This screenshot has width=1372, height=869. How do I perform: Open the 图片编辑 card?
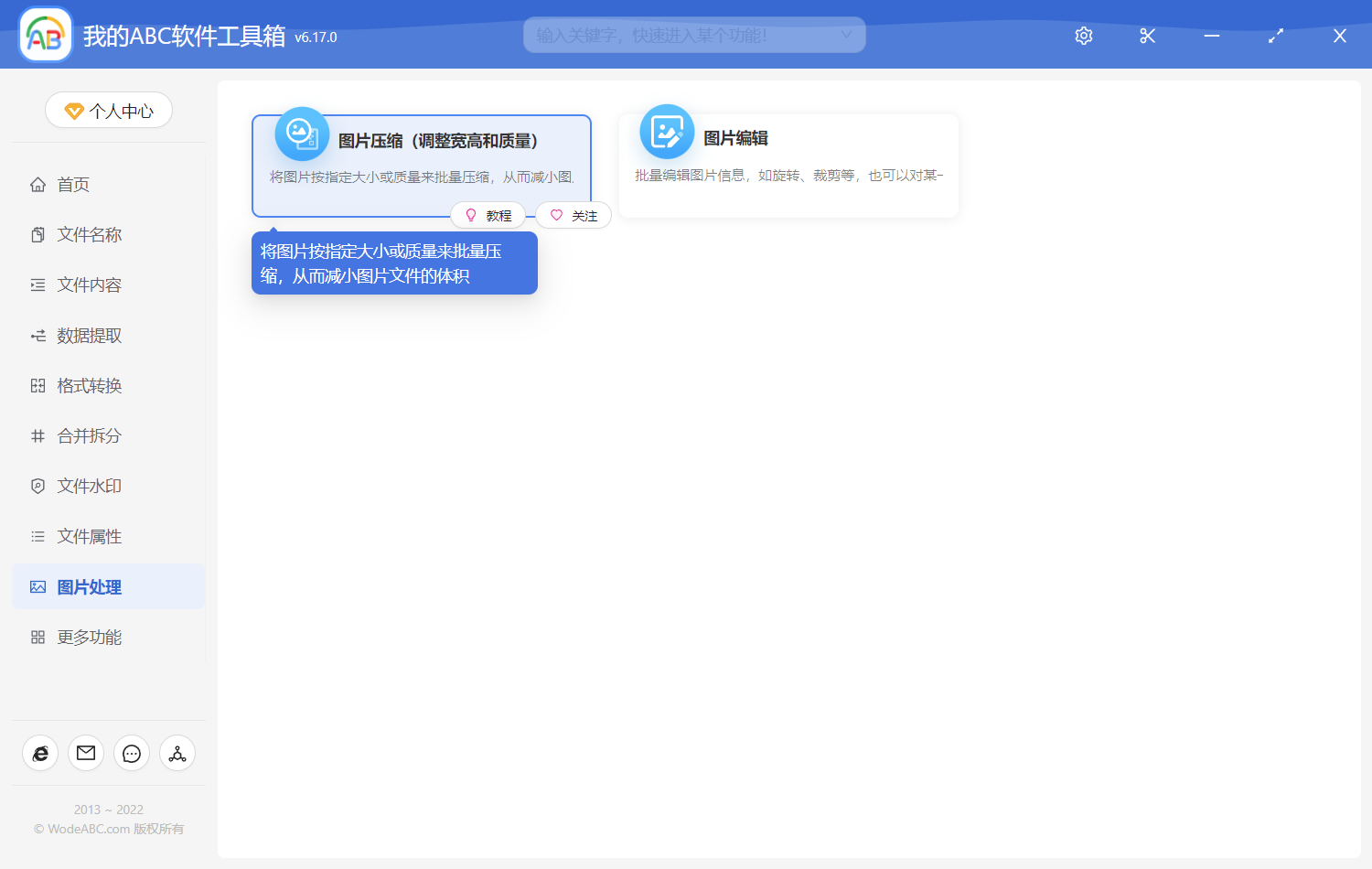(x=788, y=166)
